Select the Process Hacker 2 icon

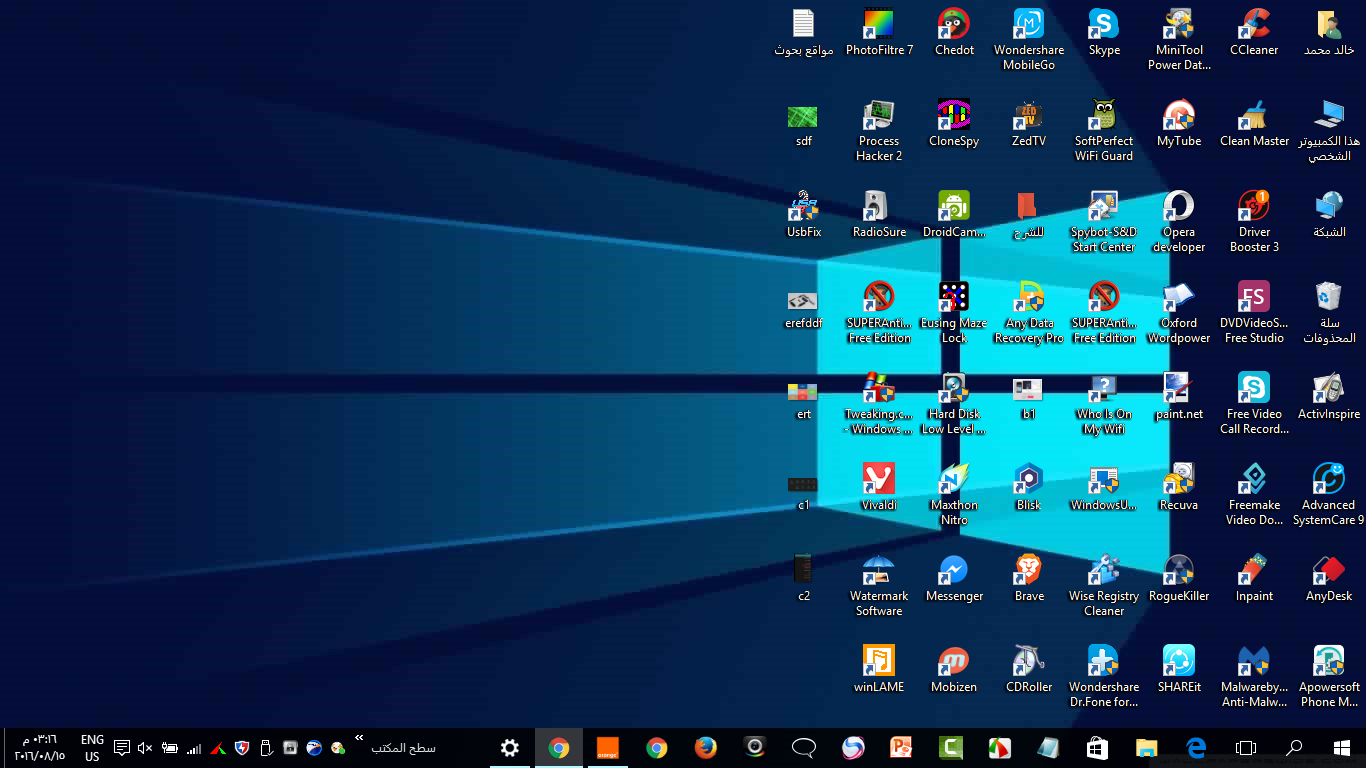pos(879,131)
